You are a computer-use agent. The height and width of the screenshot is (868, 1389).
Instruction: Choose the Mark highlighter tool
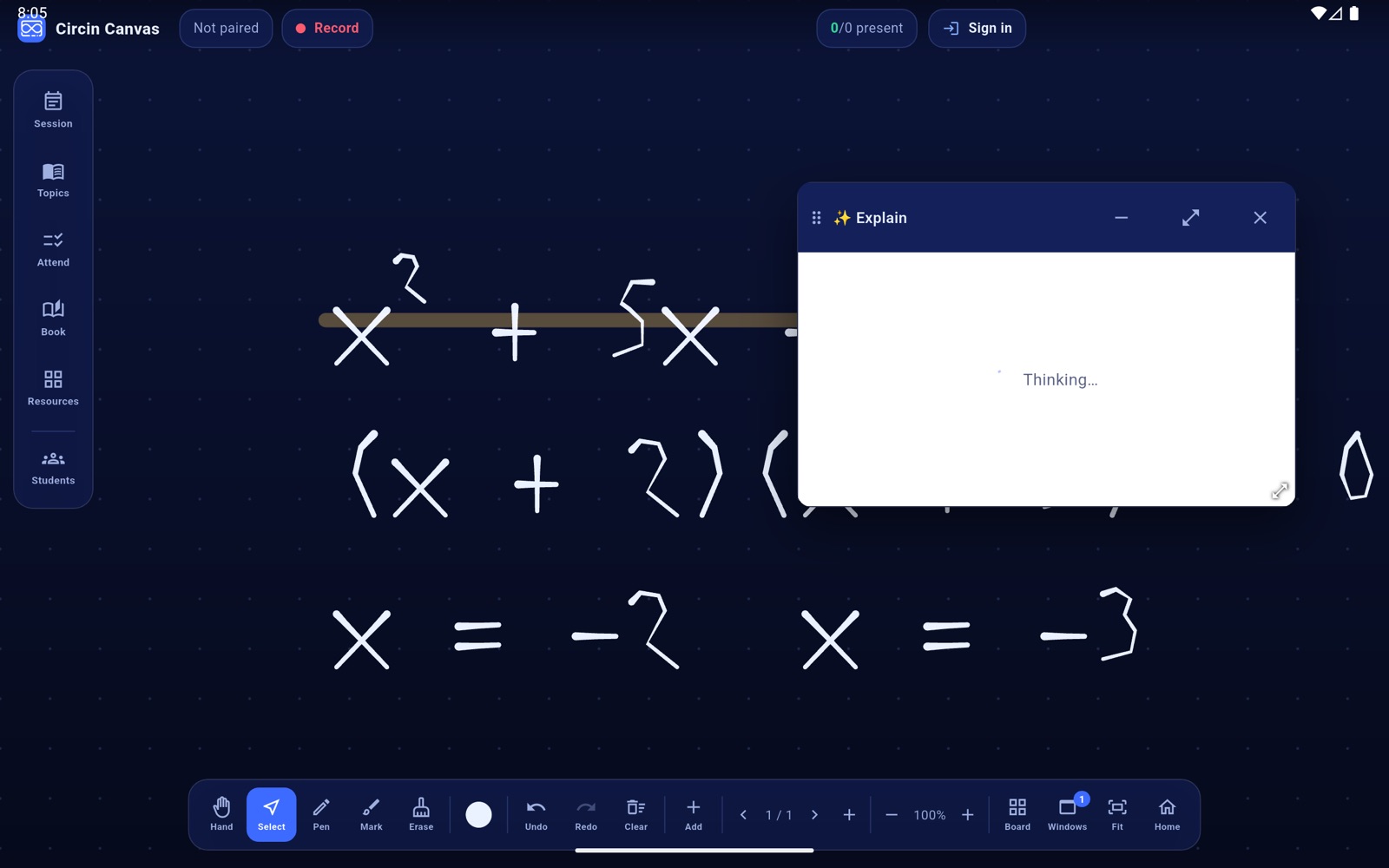[x=371, y=814]
